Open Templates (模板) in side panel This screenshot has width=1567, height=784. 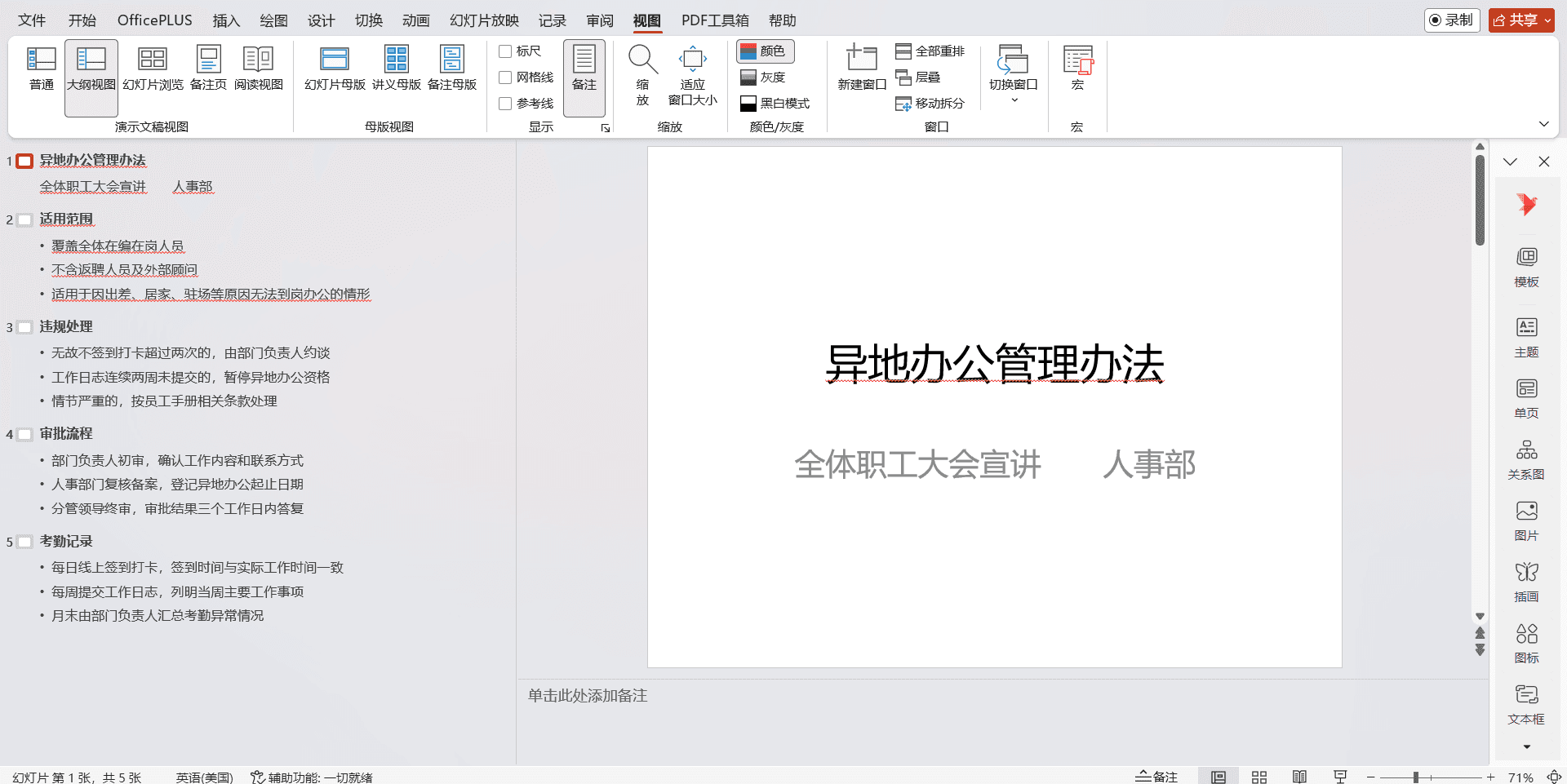(1526, 268)
